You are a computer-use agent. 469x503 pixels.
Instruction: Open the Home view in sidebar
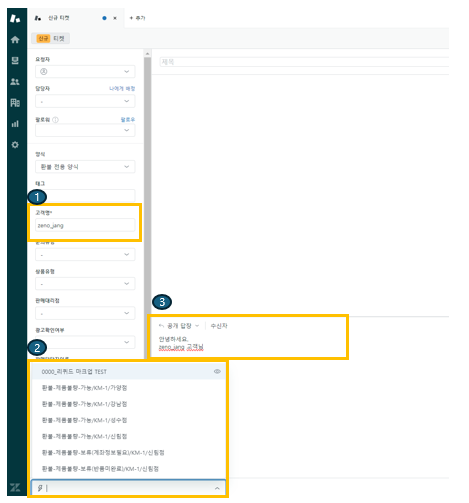[x=15, y=40]
